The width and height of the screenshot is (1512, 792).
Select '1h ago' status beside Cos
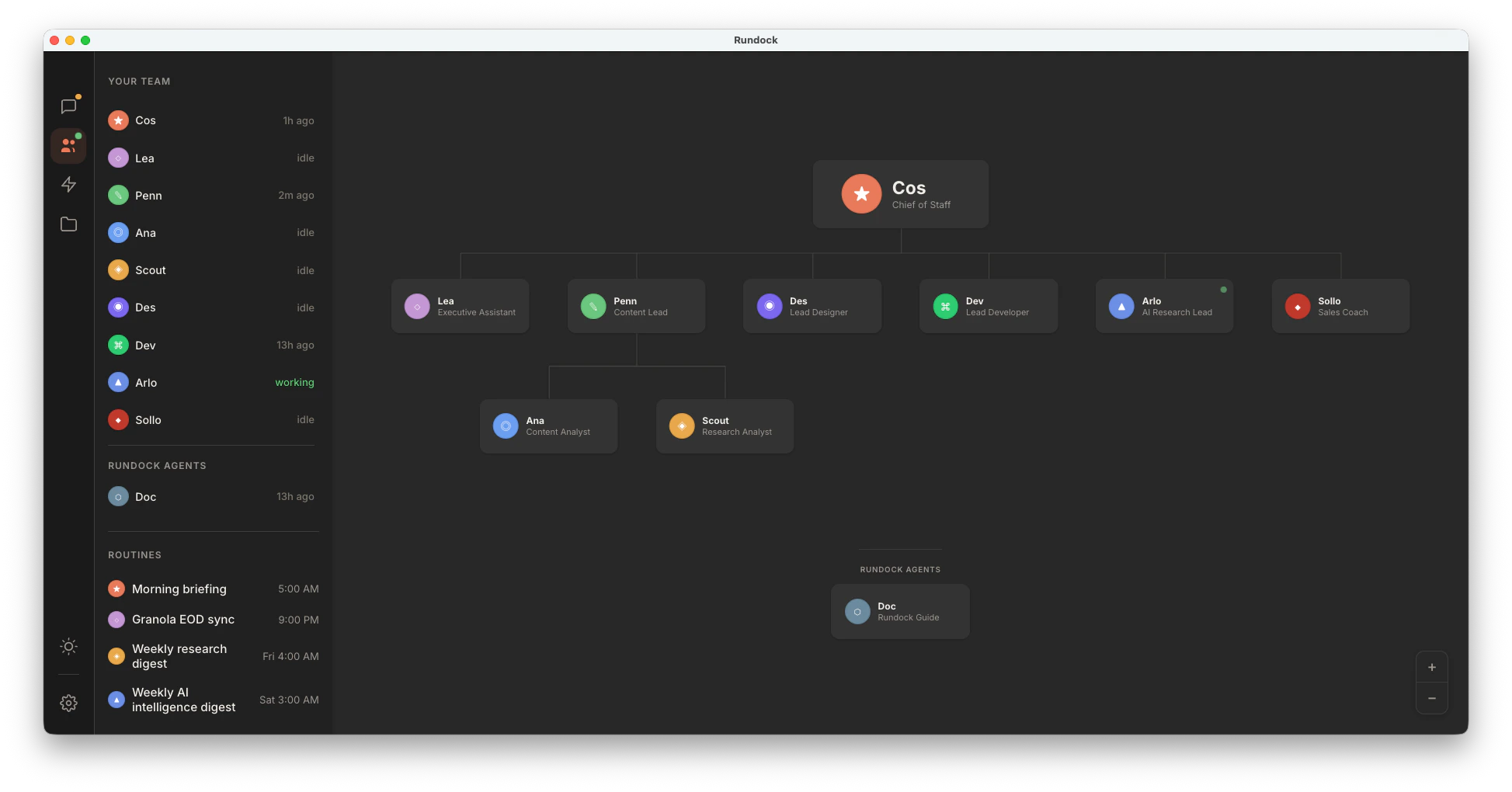point(298,120)
